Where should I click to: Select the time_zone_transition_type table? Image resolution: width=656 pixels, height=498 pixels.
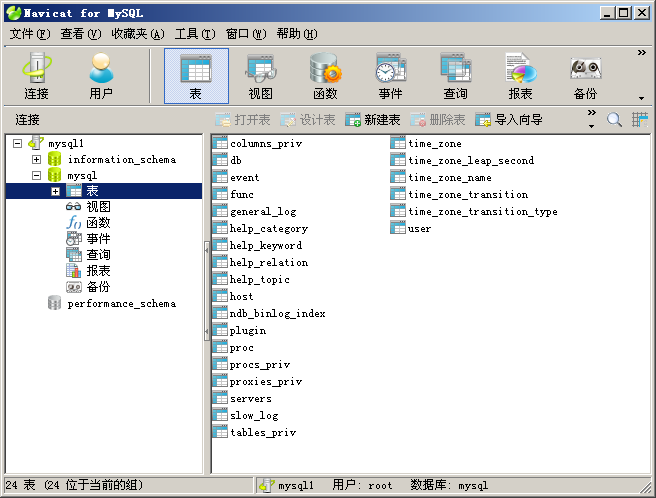tap(474, 211)
